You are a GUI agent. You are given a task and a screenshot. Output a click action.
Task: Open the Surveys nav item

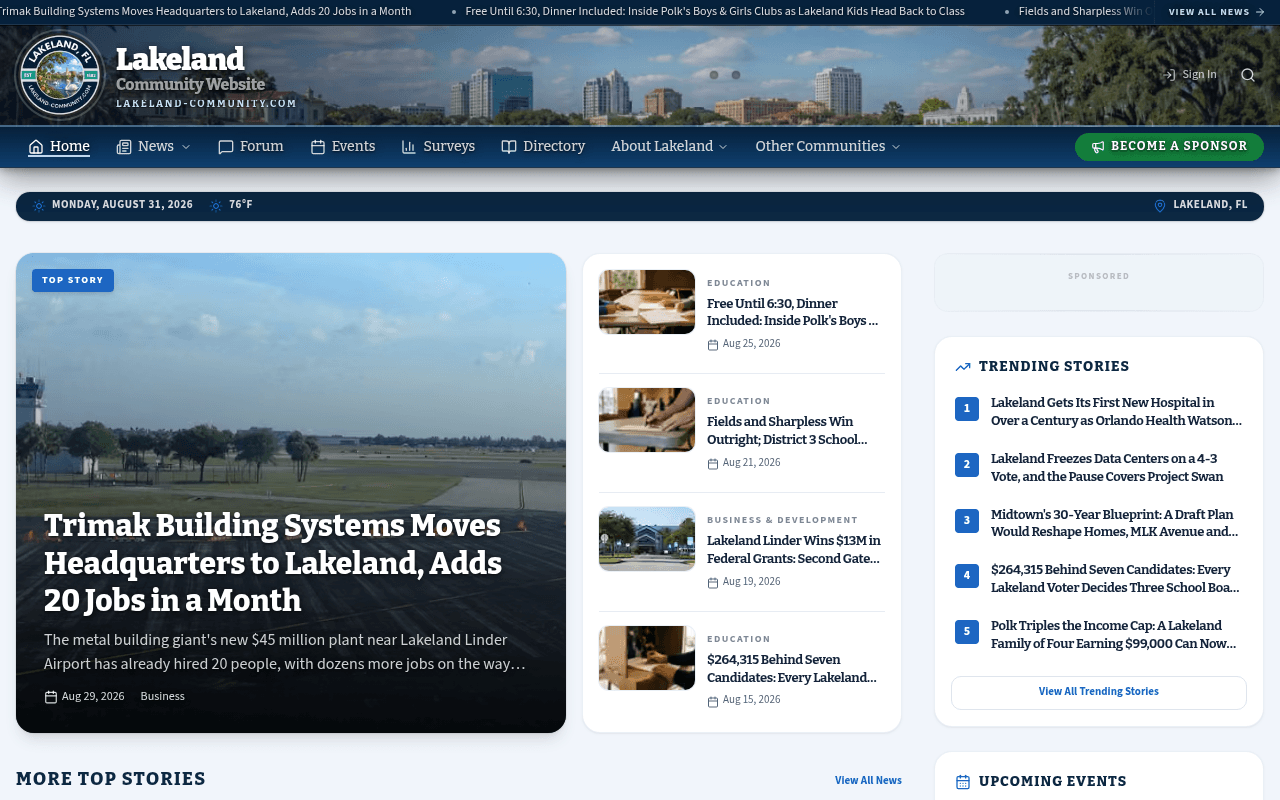point(438,147)
